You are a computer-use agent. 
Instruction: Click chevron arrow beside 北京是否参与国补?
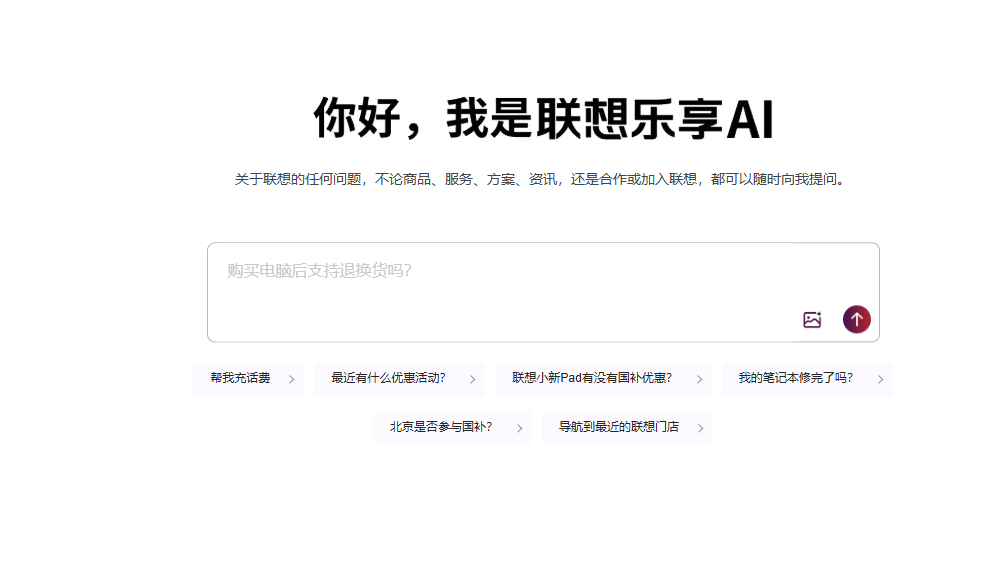tap(520, 429)
